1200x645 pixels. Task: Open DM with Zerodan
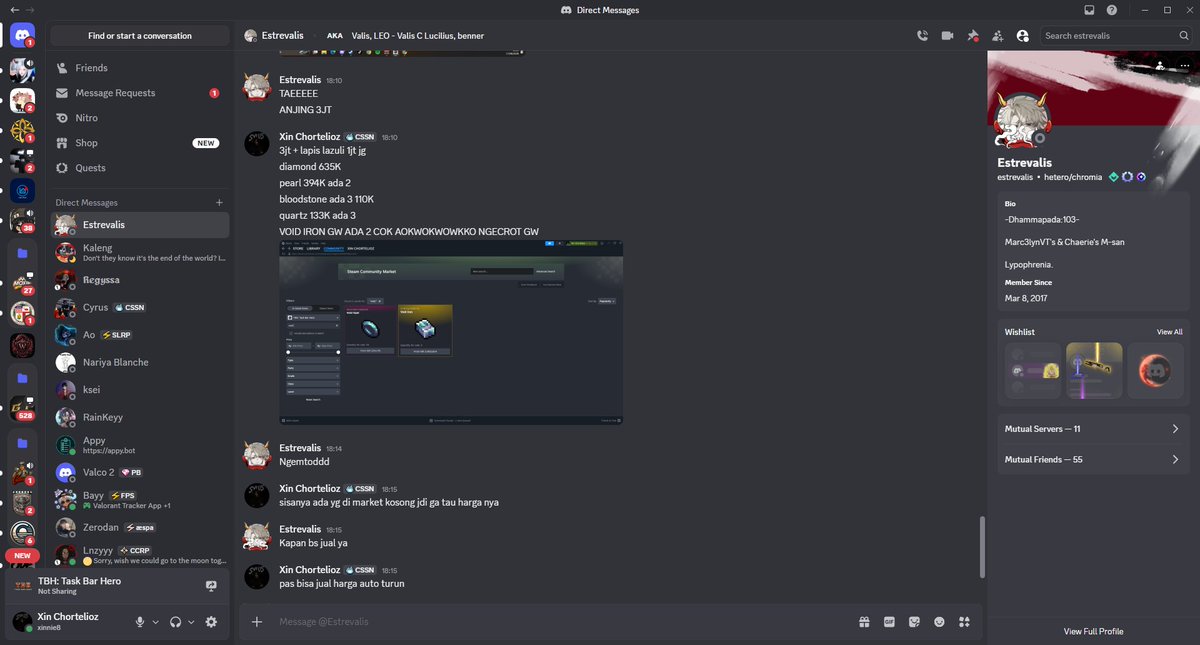pyautogui.click(x=140, y=527)
